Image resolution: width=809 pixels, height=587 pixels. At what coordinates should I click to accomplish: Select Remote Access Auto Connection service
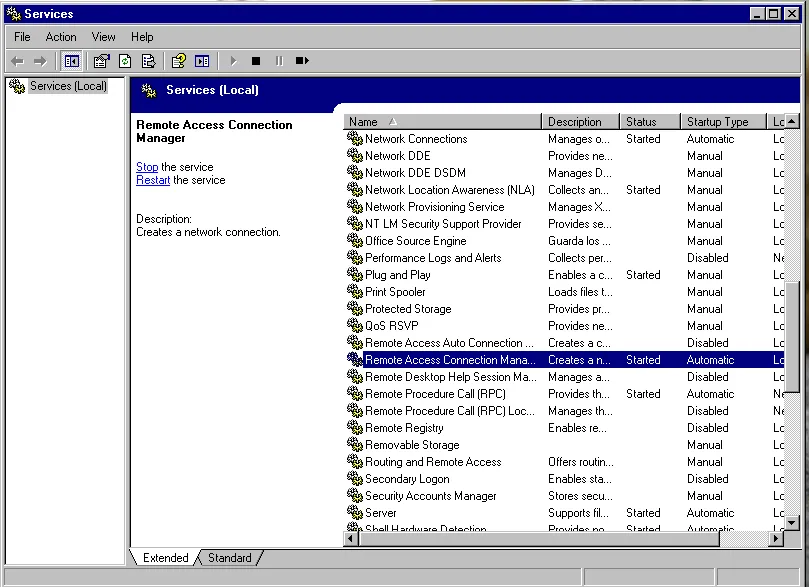[449, 343]
